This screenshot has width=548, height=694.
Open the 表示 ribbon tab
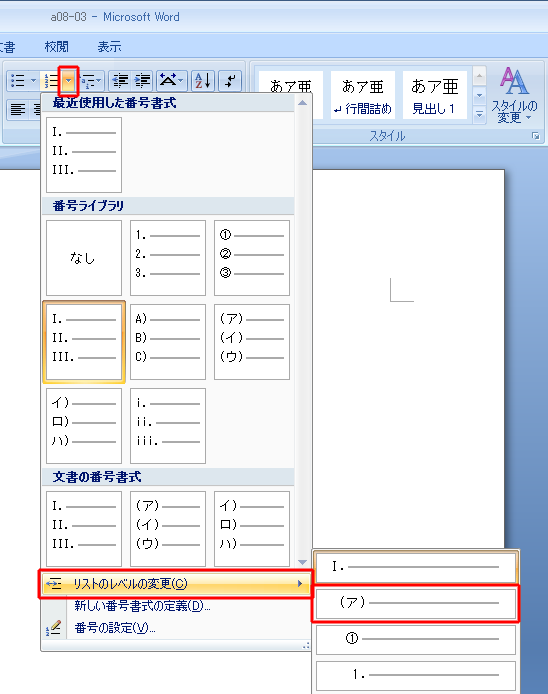coord(109,46)
